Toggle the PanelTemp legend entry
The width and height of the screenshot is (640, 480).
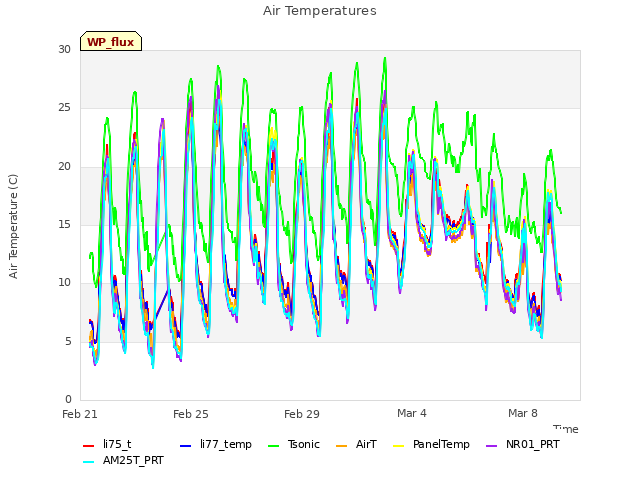[x=431, y=444]
